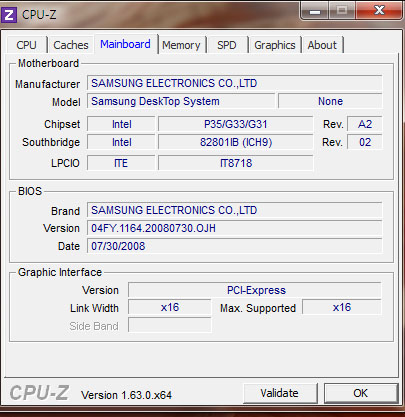Click the OK button

361,393
